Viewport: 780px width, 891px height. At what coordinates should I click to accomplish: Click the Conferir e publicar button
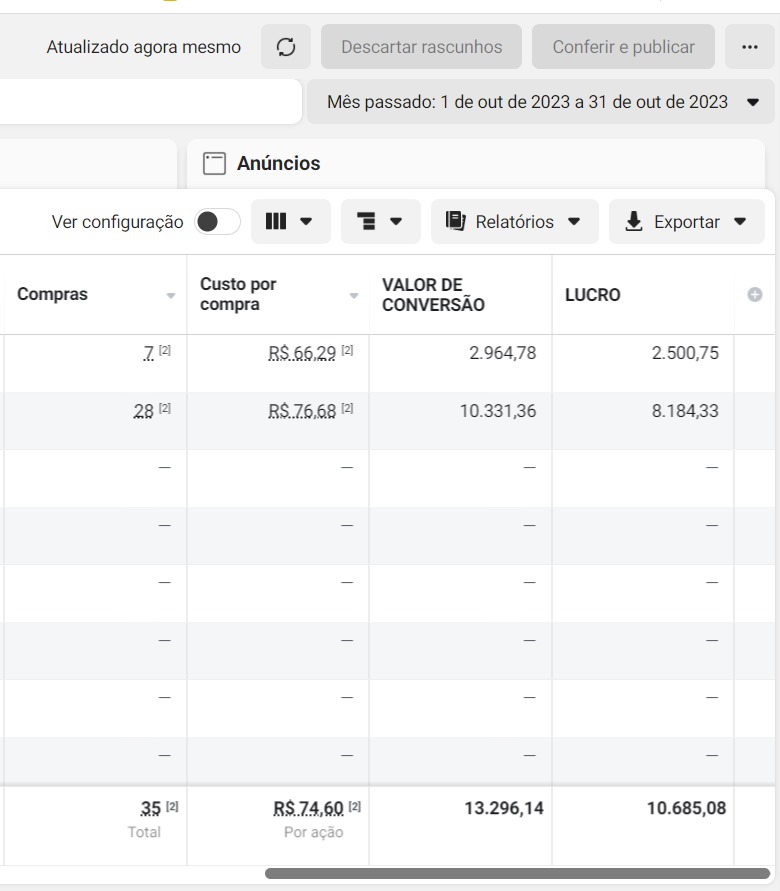tap(623, 47)
